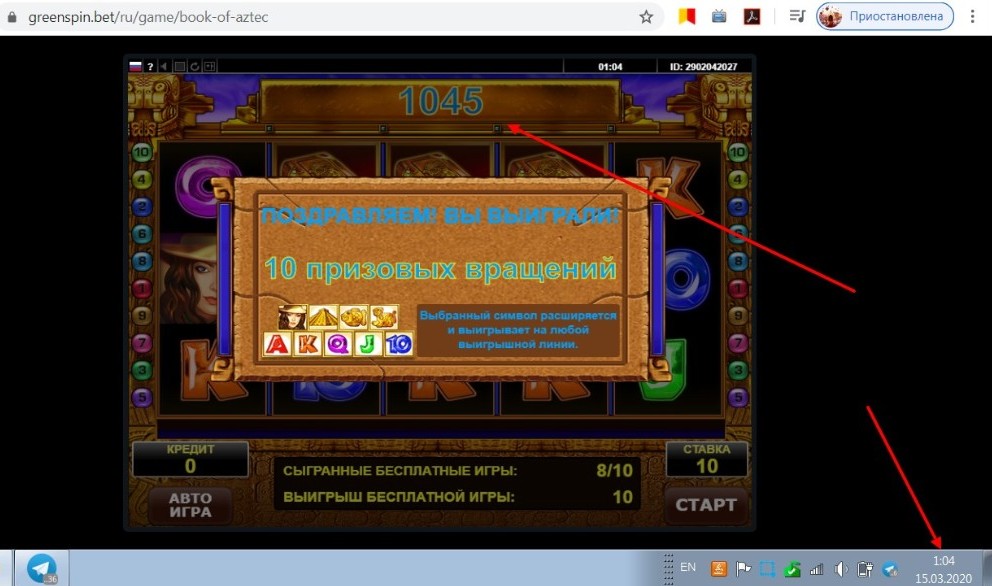The width and height of the screenshot is (992, 586).
Task: Click the line 3 marker on right side
Action: 738,370
